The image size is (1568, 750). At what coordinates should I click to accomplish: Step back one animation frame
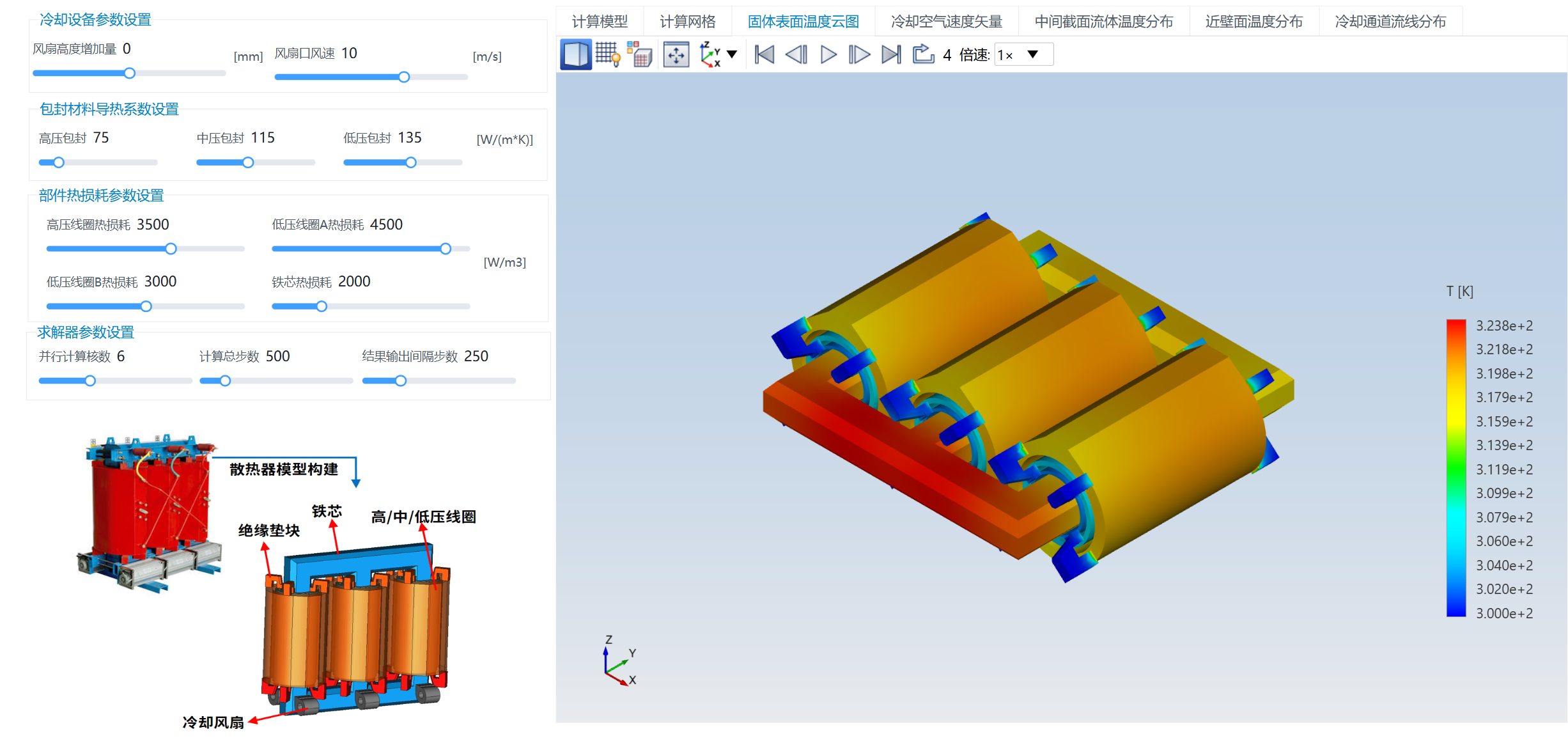coord(796,55)
